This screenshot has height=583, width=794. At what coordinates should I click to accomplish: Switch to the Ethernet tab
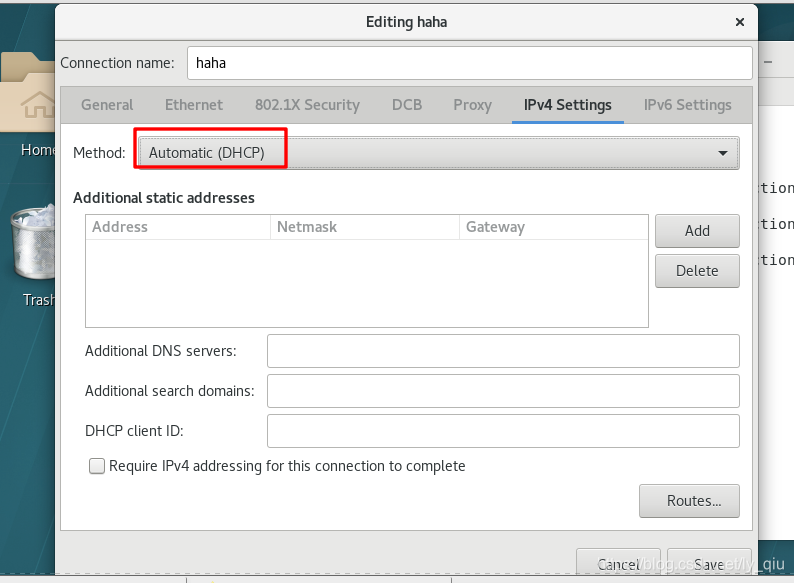193,105
